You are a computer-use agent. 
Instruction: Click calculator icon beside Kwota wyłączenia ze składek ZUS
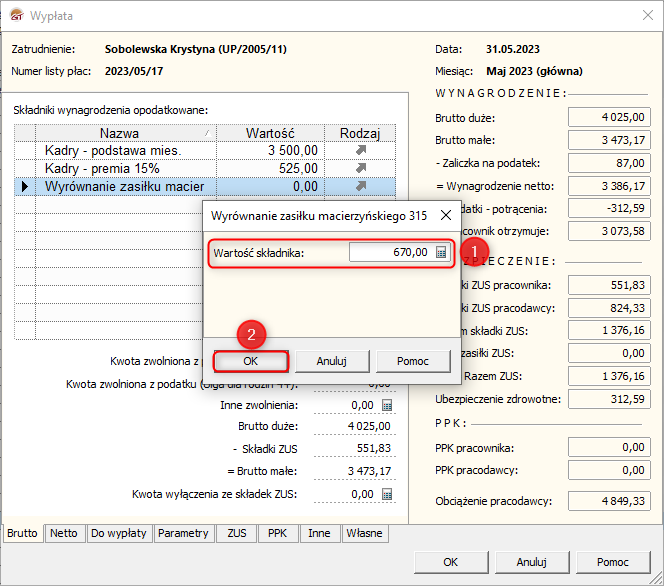click(x=387, y=494)
